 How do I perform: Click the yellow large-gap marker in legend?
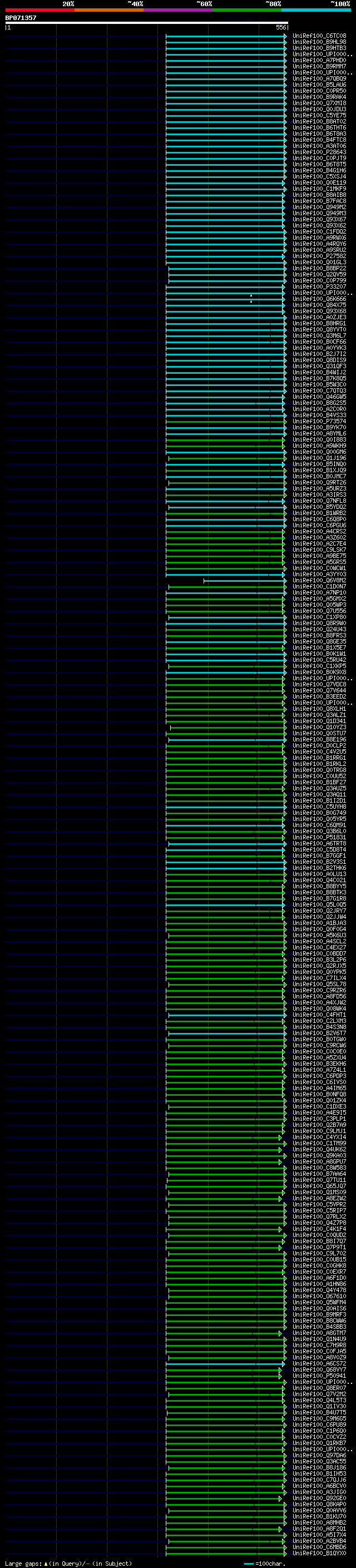pos(46,1563)
